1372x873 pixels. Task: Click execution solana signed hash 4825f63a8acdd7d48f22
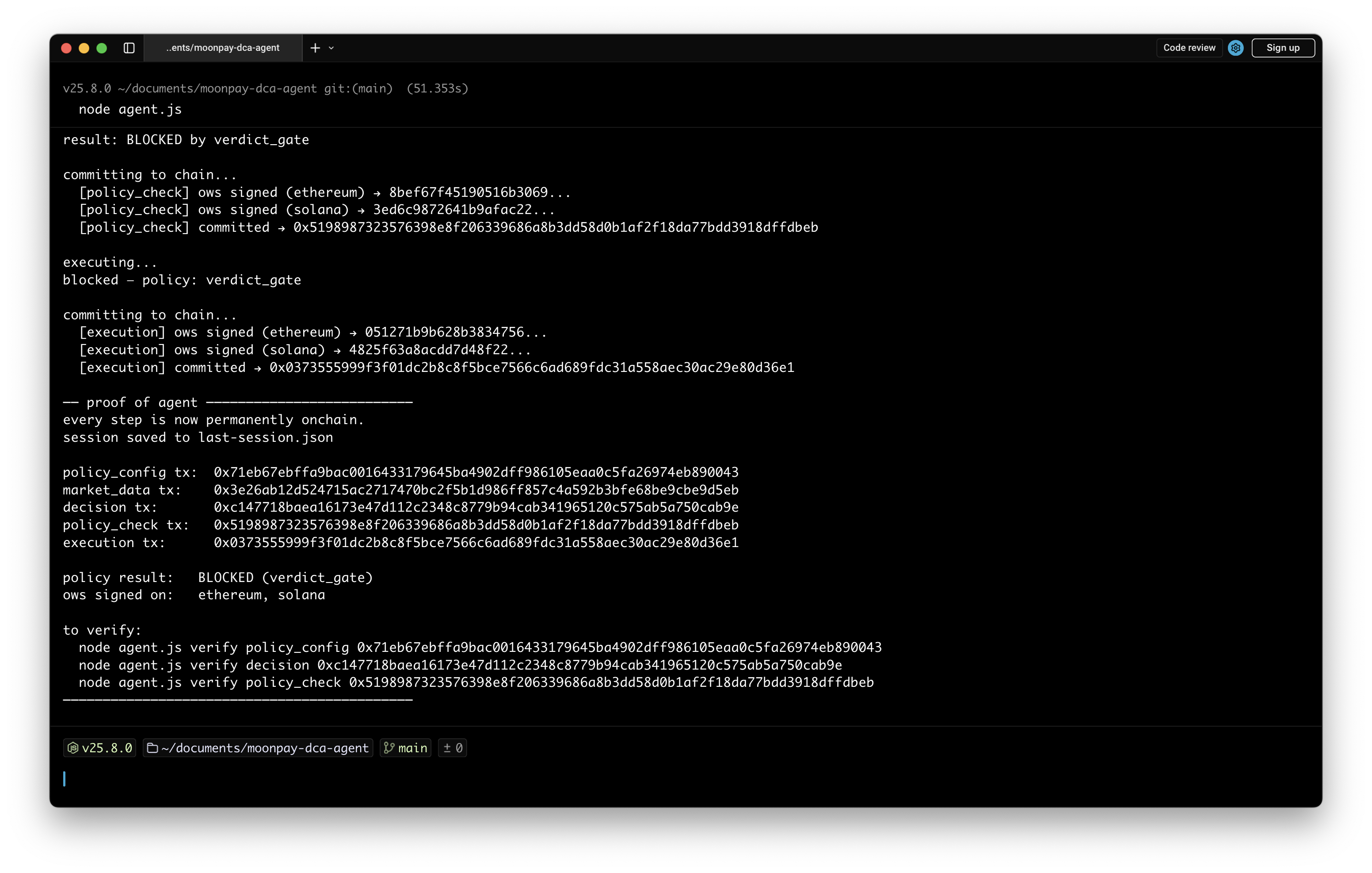point(440,350)
